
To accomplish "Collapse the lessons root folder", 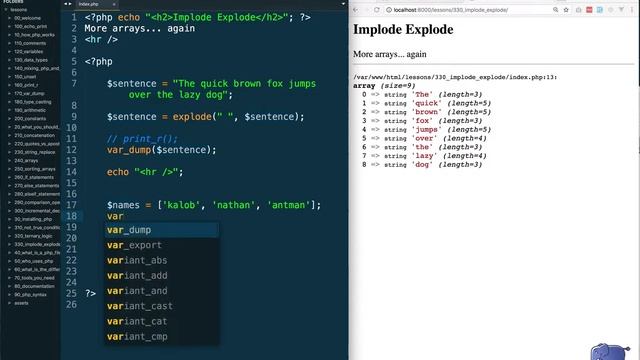I will (6, 10).
